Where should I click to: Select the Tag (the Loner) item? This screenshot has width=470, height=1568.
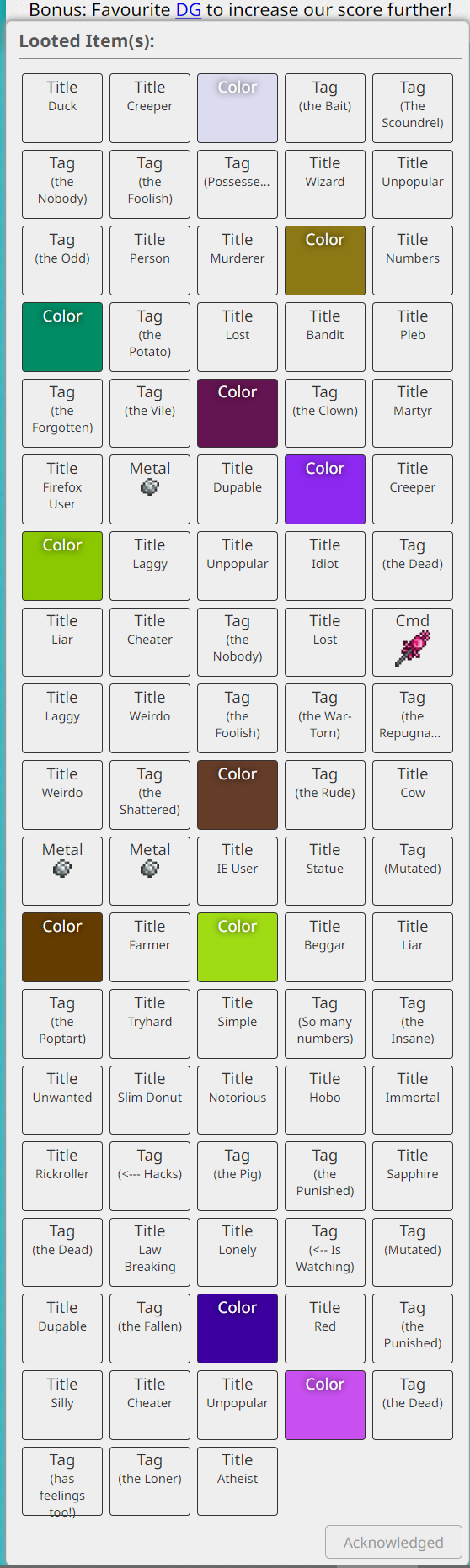pyautogui.click(x=150, y=1481)
